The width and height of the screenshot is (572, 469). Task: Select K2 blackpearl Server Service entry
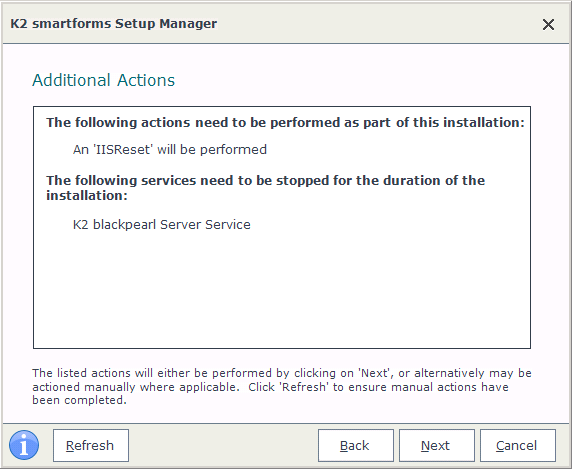tap(162, 224)
